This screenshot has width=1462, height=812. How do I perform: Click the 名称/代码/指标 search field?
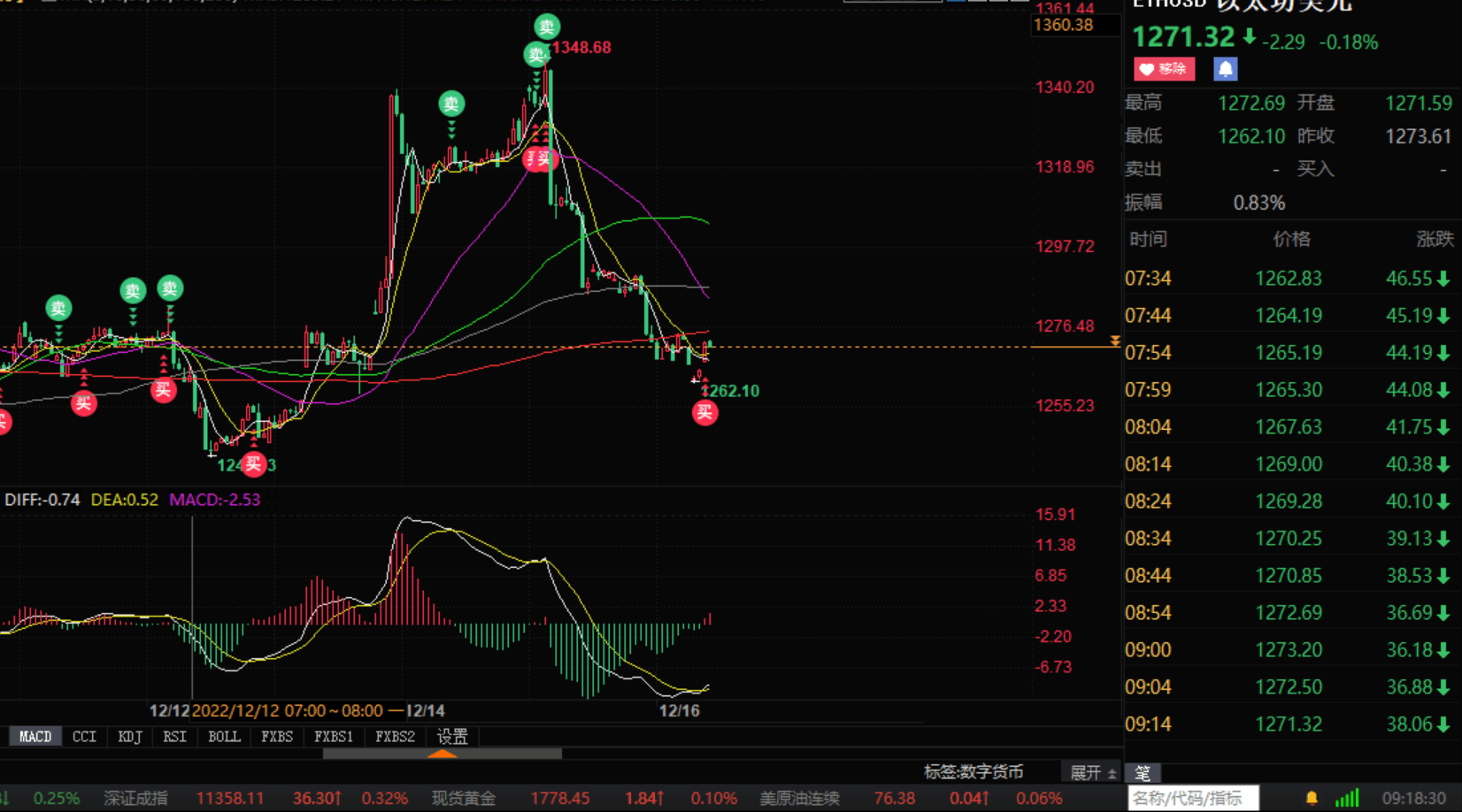tap(1191, 799)
